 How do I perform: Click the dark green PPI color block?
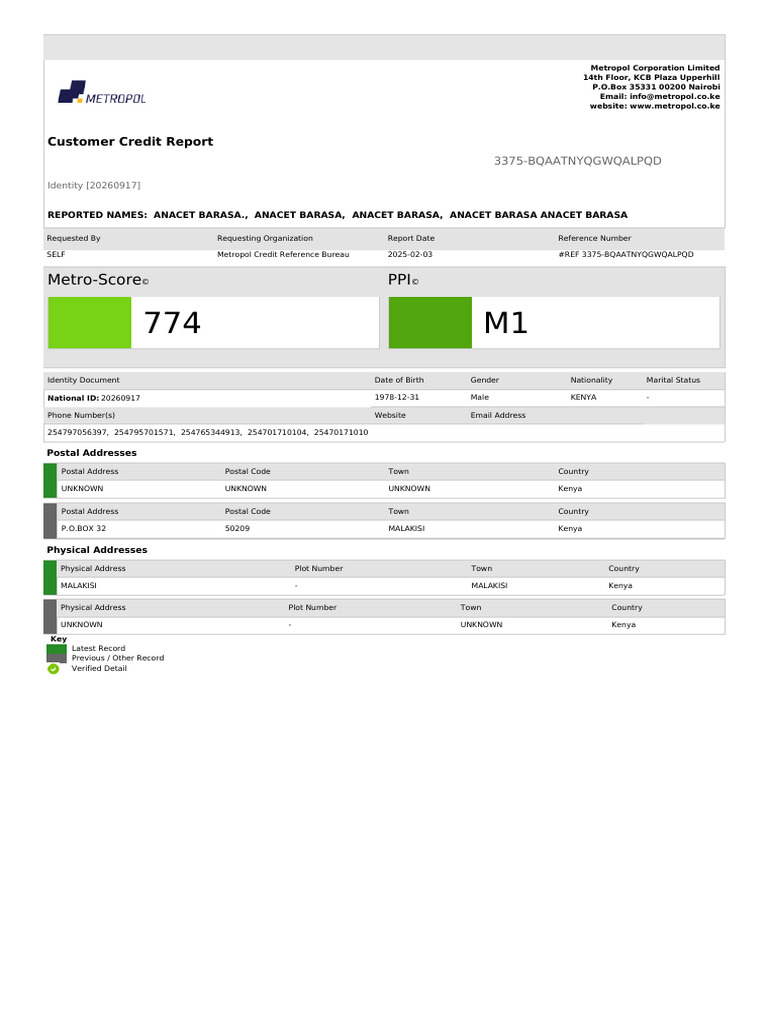pyautogui.click(x=430, y=323)
